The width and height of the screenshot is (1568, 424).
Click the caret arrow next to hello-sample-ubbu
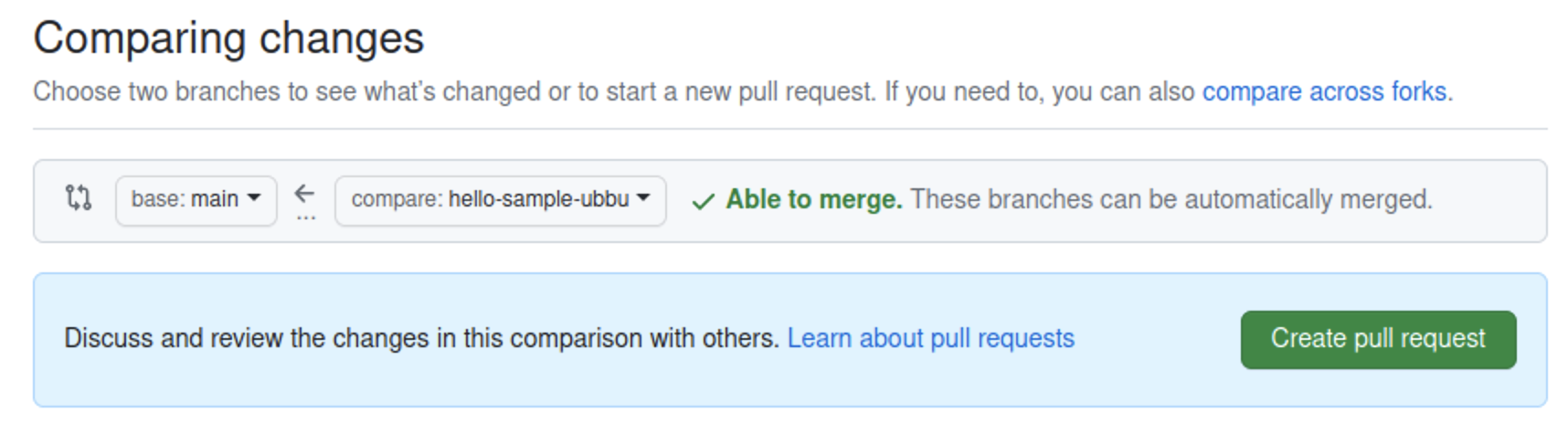pyautogui.click(x=643, y=198)
